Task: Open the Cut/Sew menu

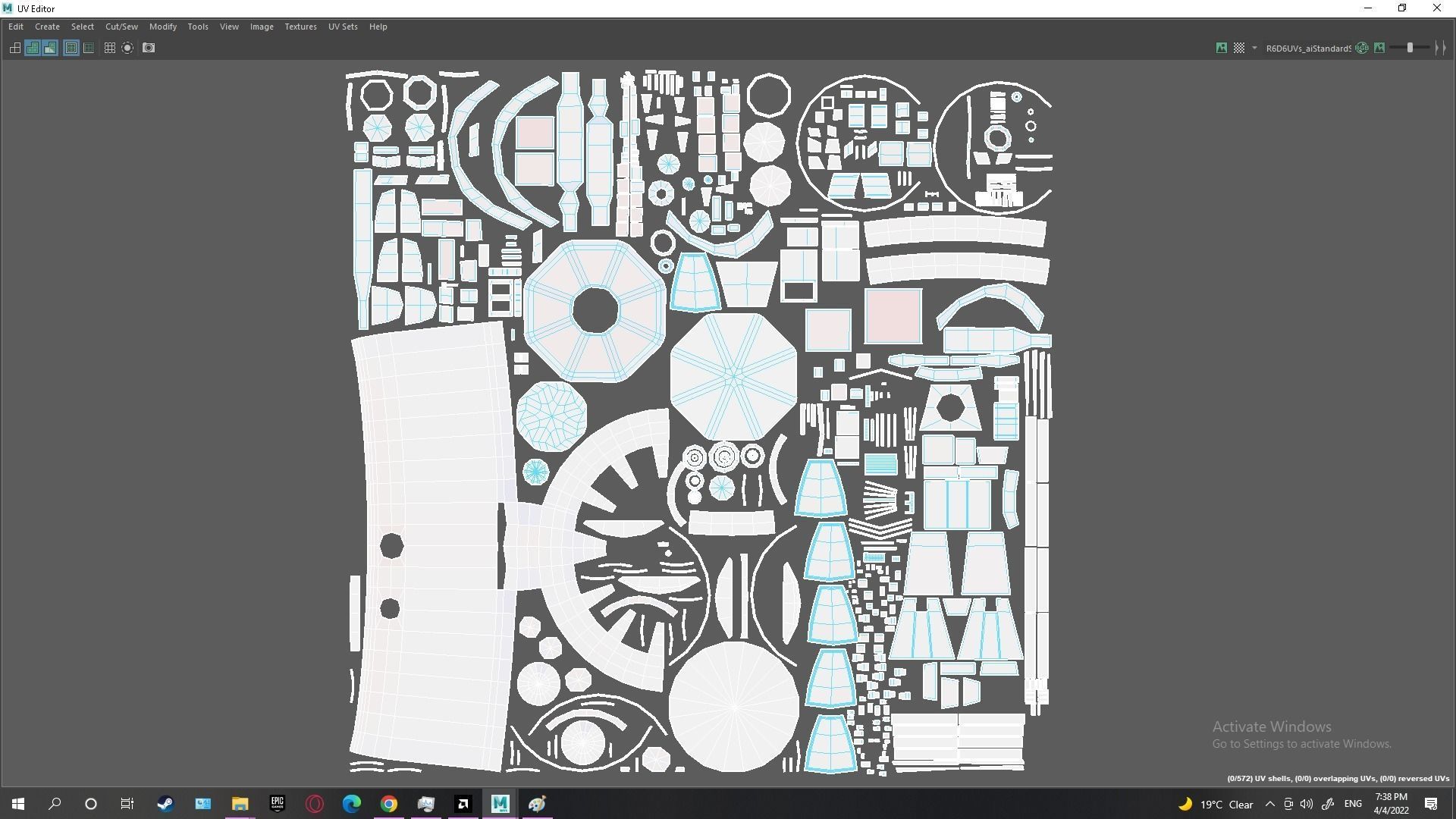Action: 121,27
